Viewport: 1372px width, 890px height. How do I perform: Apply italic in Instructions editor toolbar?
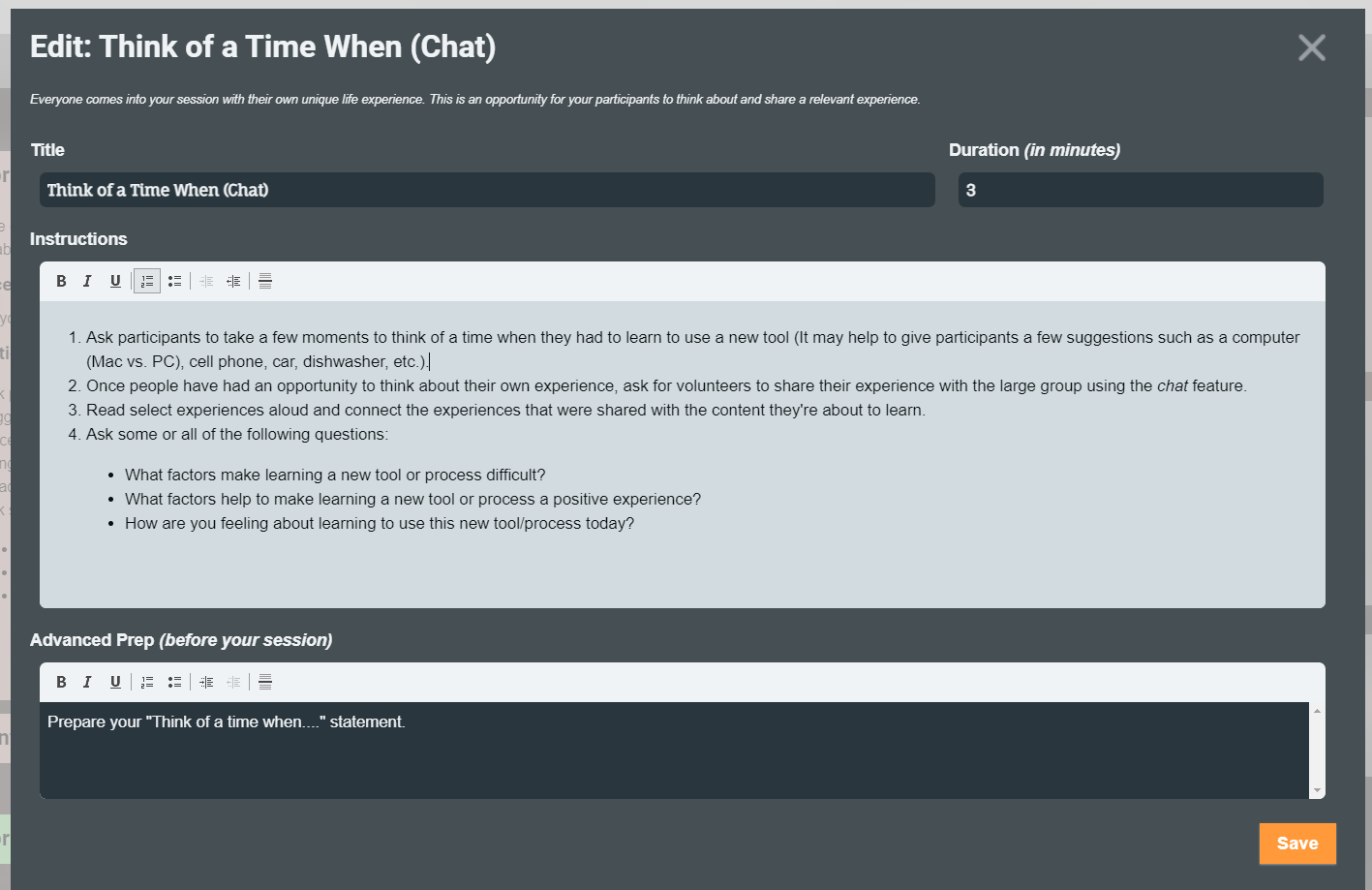[x=87, y=281]
